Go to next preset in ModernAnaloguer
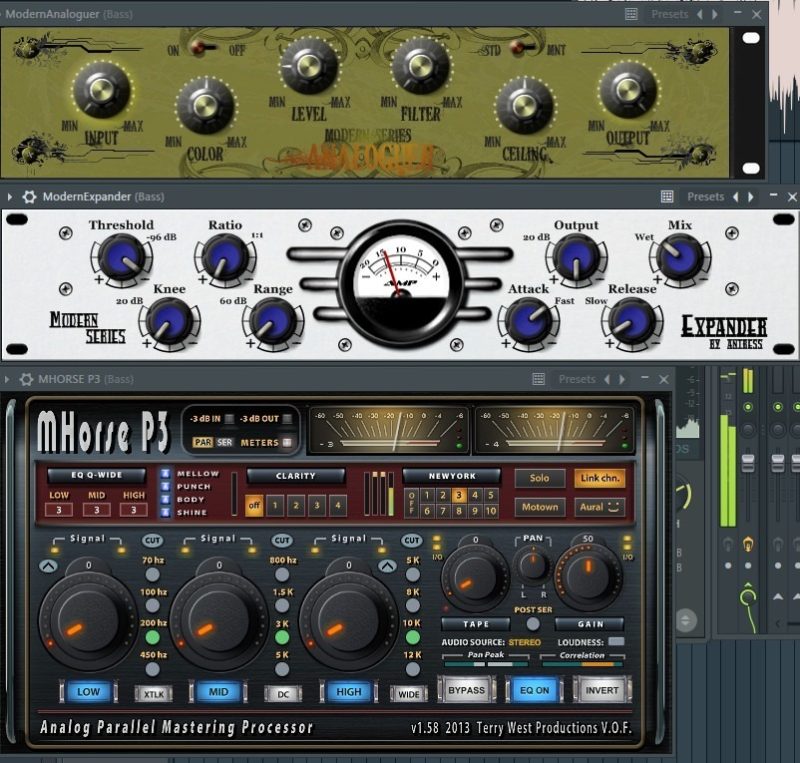The width and height of the screenshot is (800, 763). click(715, 14)
